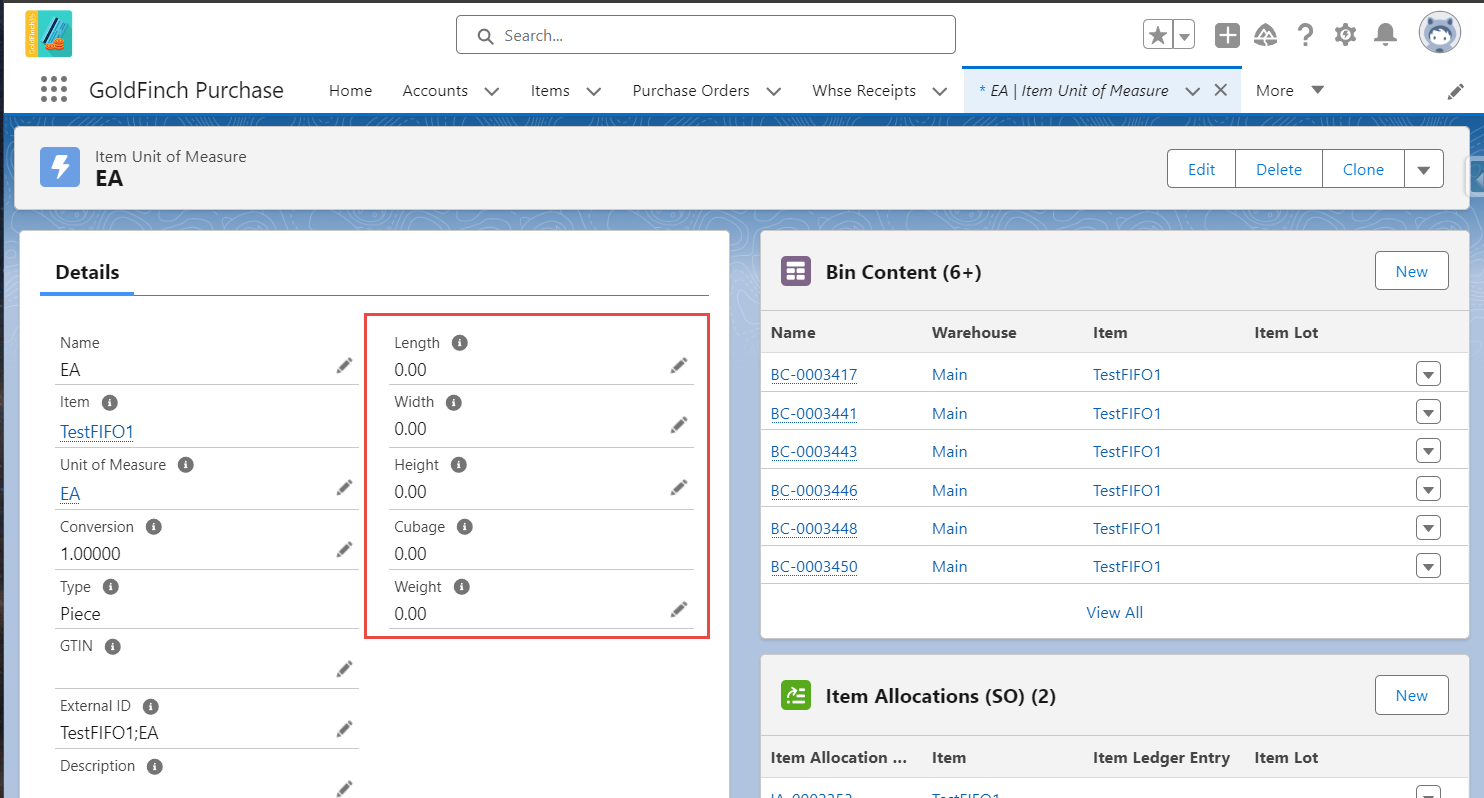Expand EA Item Unit of Measure tab dropdown
The height and width of the screenshot is (798, 1484).
tap(1192, 91)
